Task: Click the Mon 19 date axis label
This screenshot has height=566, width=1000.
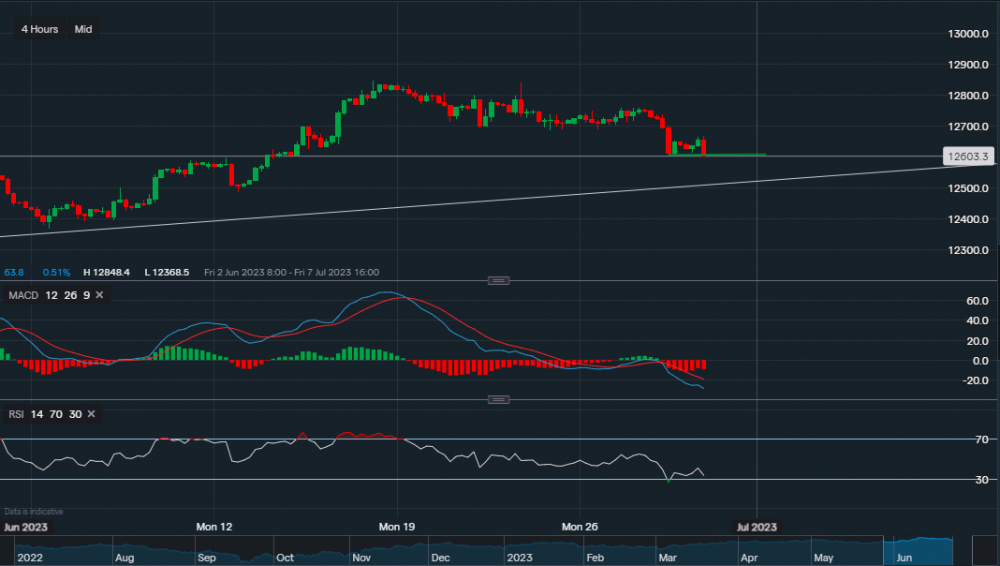Action: 397,526
